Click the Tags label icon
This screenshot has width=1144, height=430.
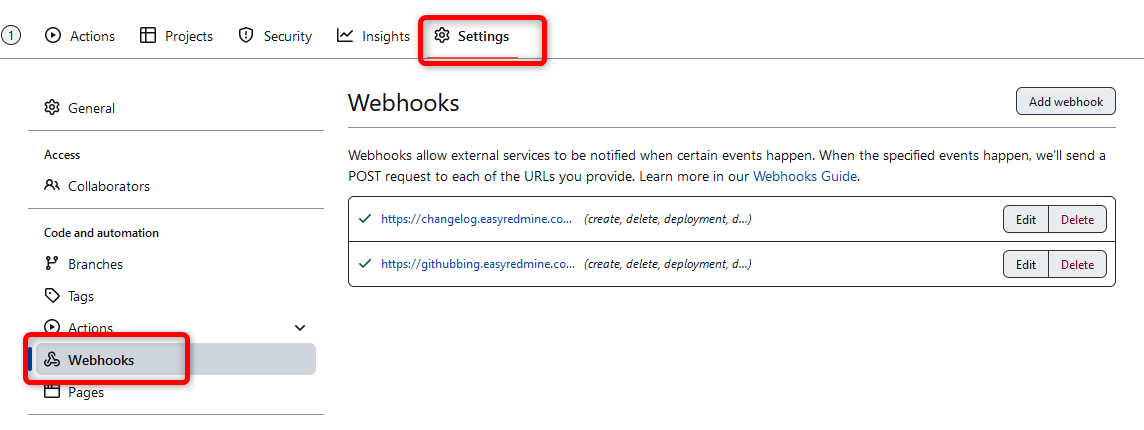point(51,296)
